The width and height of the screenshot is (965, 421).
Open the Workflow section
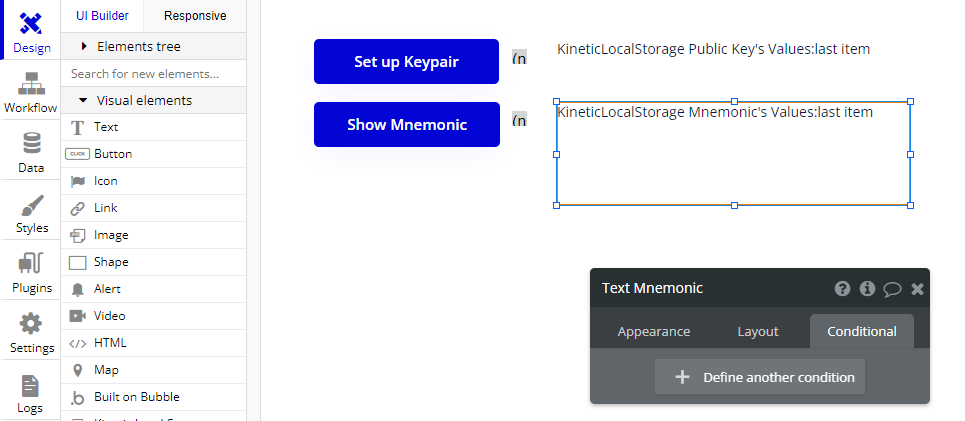(30, 92)
